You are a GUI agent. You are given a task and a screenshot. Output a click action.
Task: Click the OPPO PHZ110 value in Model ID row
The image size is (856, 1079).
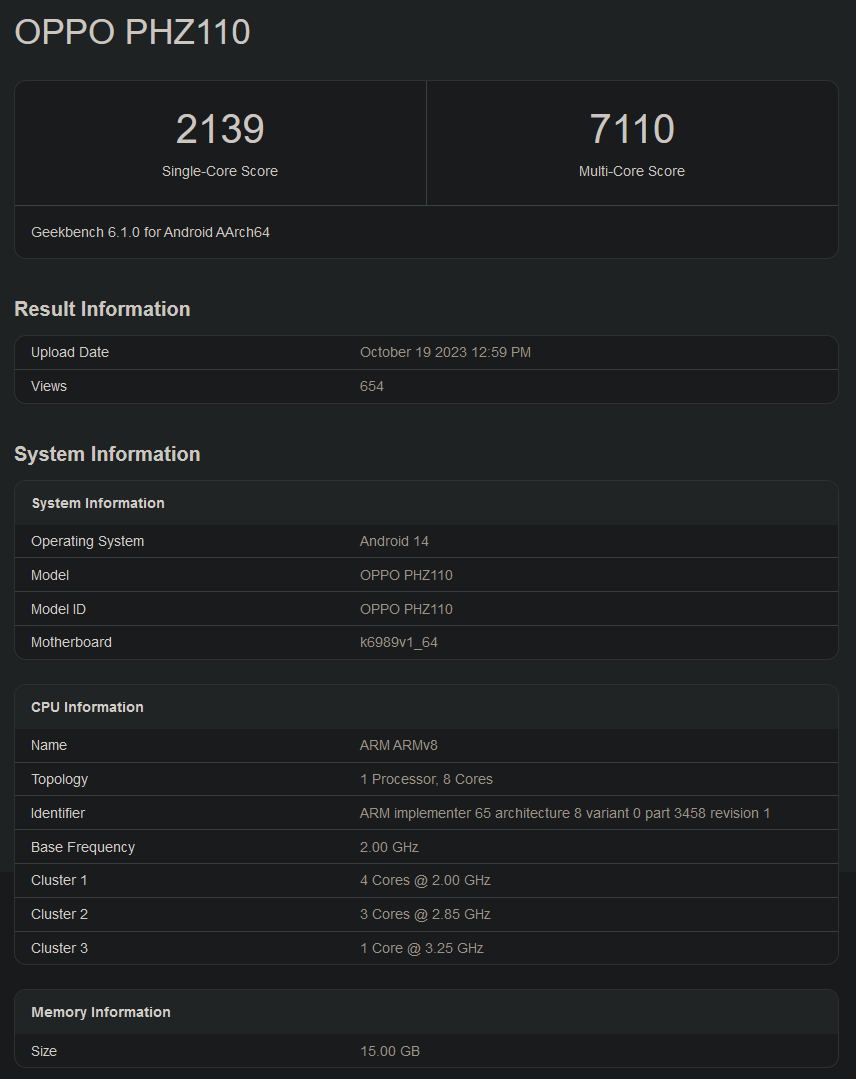click(406, 609)
